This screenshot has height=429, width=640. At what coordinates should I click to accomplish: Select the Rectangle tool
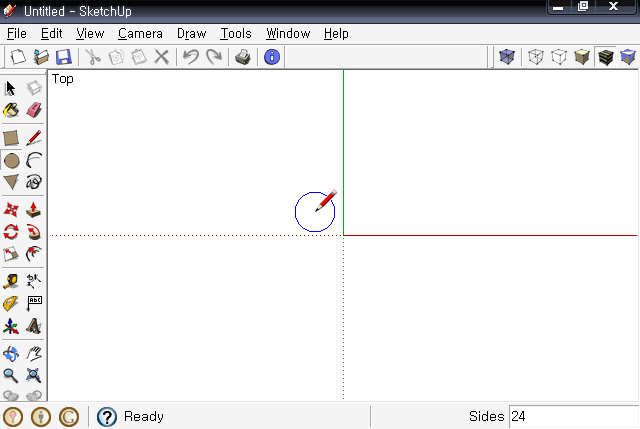tap(11, 138)
